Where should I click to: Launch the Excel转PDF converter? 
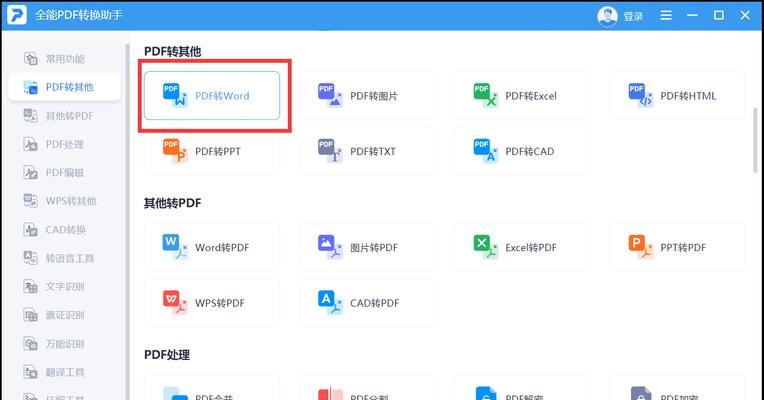(x=522, y=247)
